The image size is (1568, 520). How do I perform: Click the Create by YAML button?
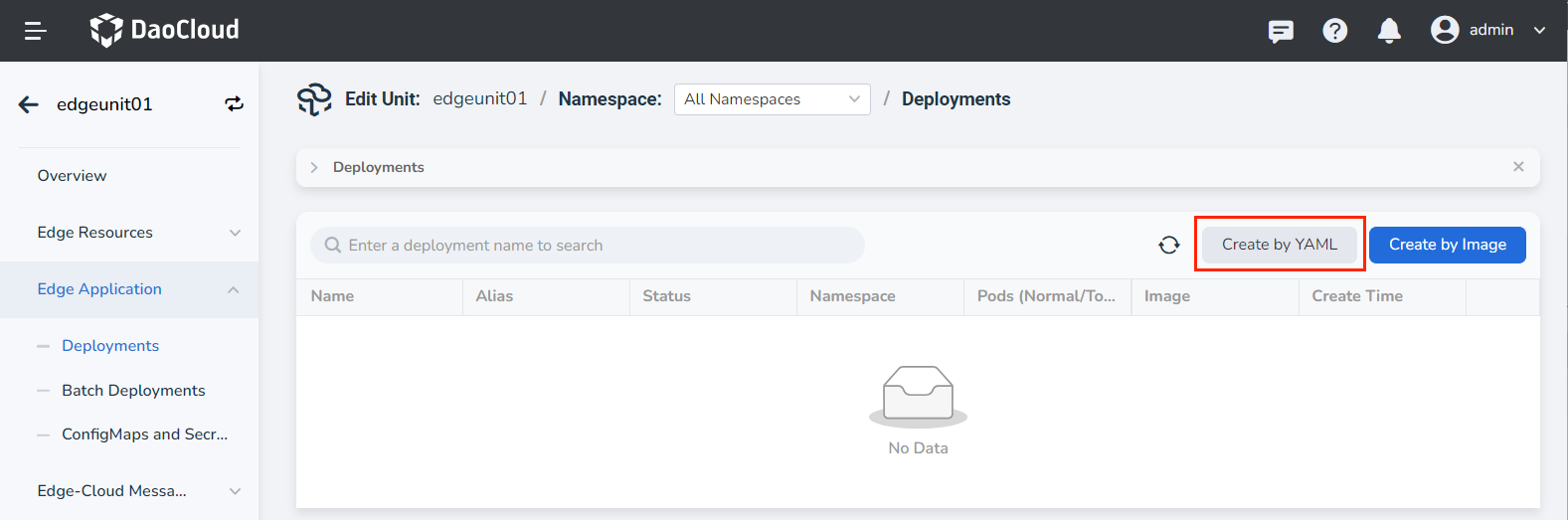[1279, 245]
